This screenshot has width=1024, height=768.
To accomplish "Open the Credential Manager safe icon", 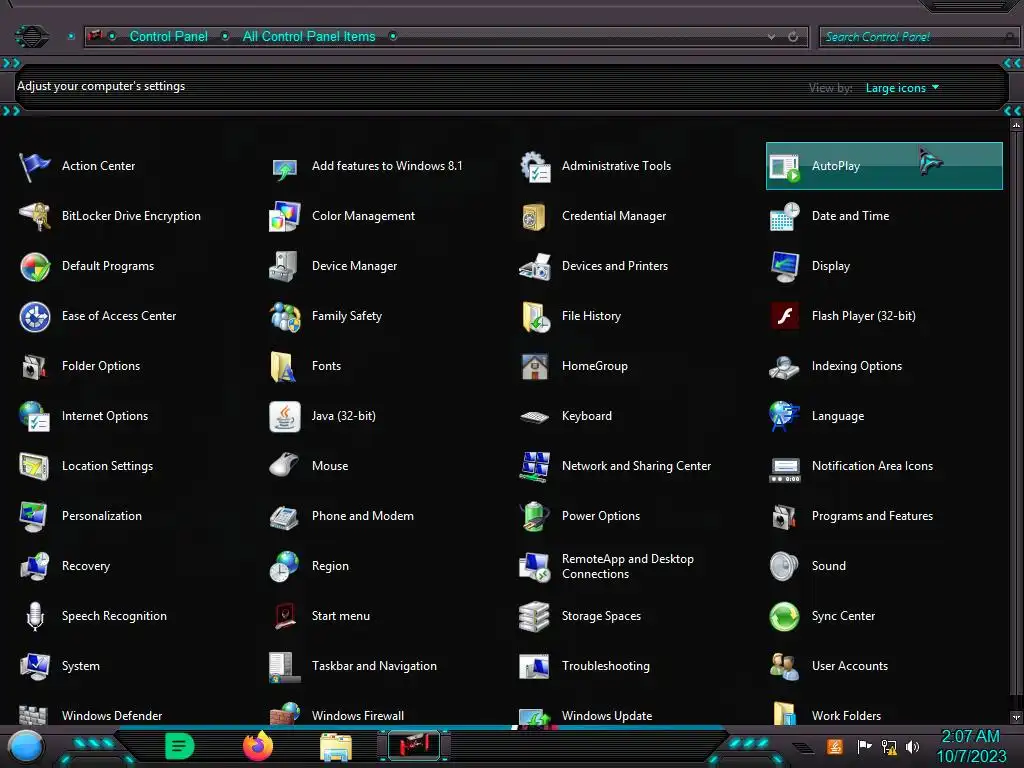I will pos(535,216).
